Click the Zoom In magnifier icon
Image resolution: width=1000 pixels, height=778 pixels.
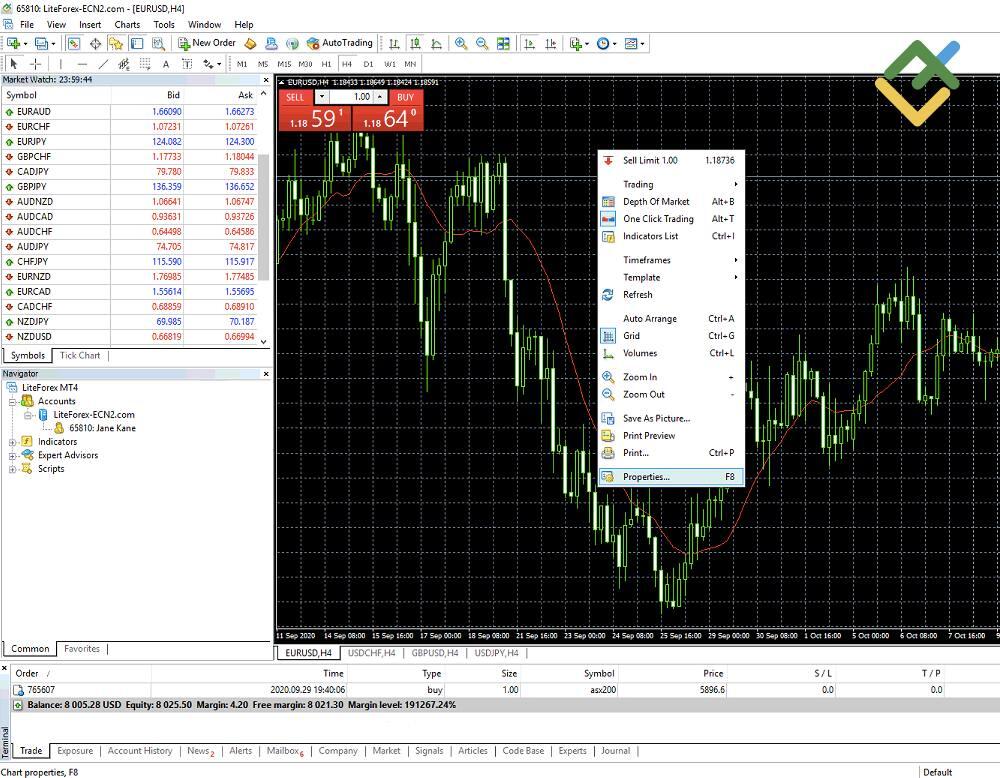pyautogui.click(x=459, y=43)
